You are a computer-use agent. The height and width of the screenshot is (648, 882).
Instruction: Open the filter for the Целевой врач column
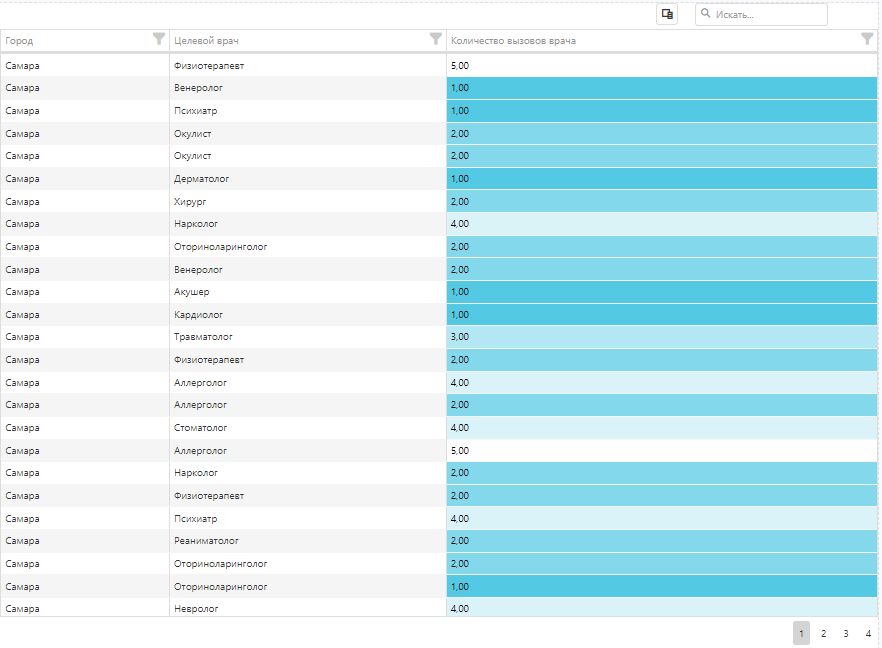pos(435,39)
